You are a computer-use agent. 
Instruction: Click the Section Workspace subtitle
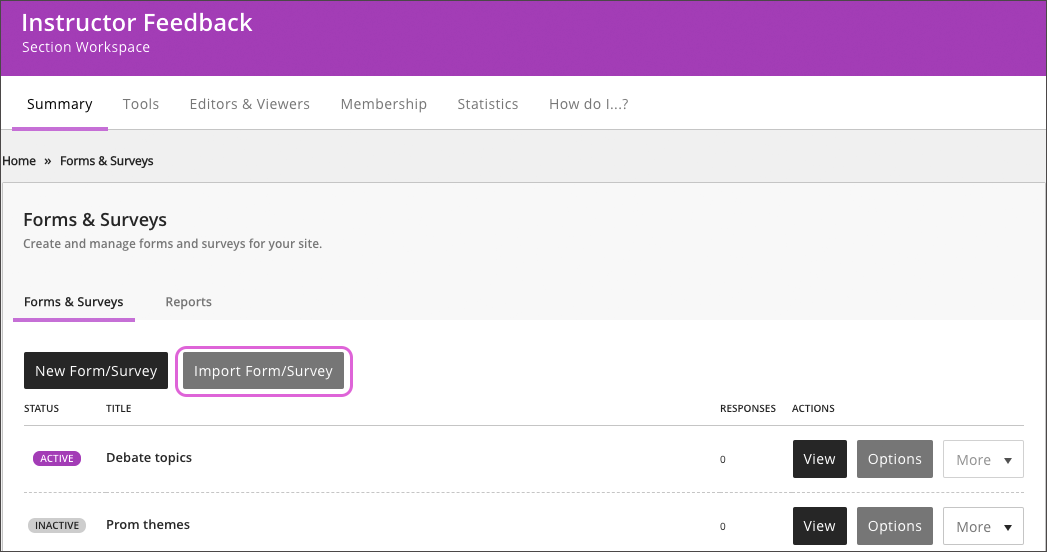coord(85,47)
